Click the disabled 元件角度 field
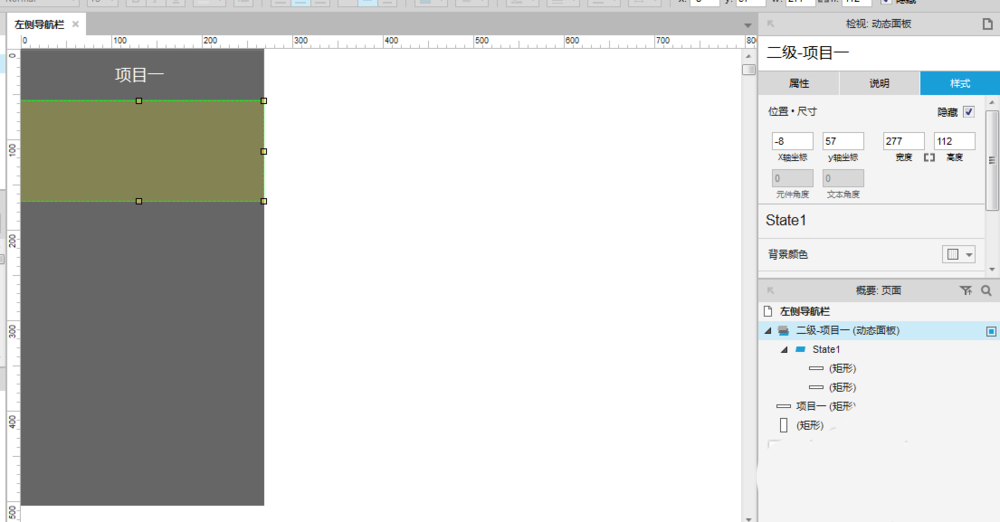 pyautogui.click(x=792, y=178)
